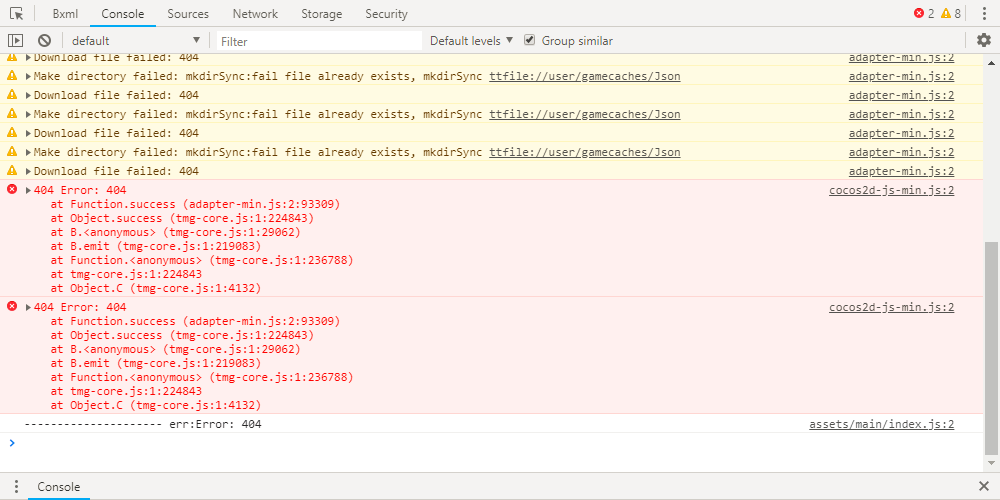Screen dimensions: 1000x500
Task: Open the assets/main/index.js:2 source link
Action: coord(881,424)
